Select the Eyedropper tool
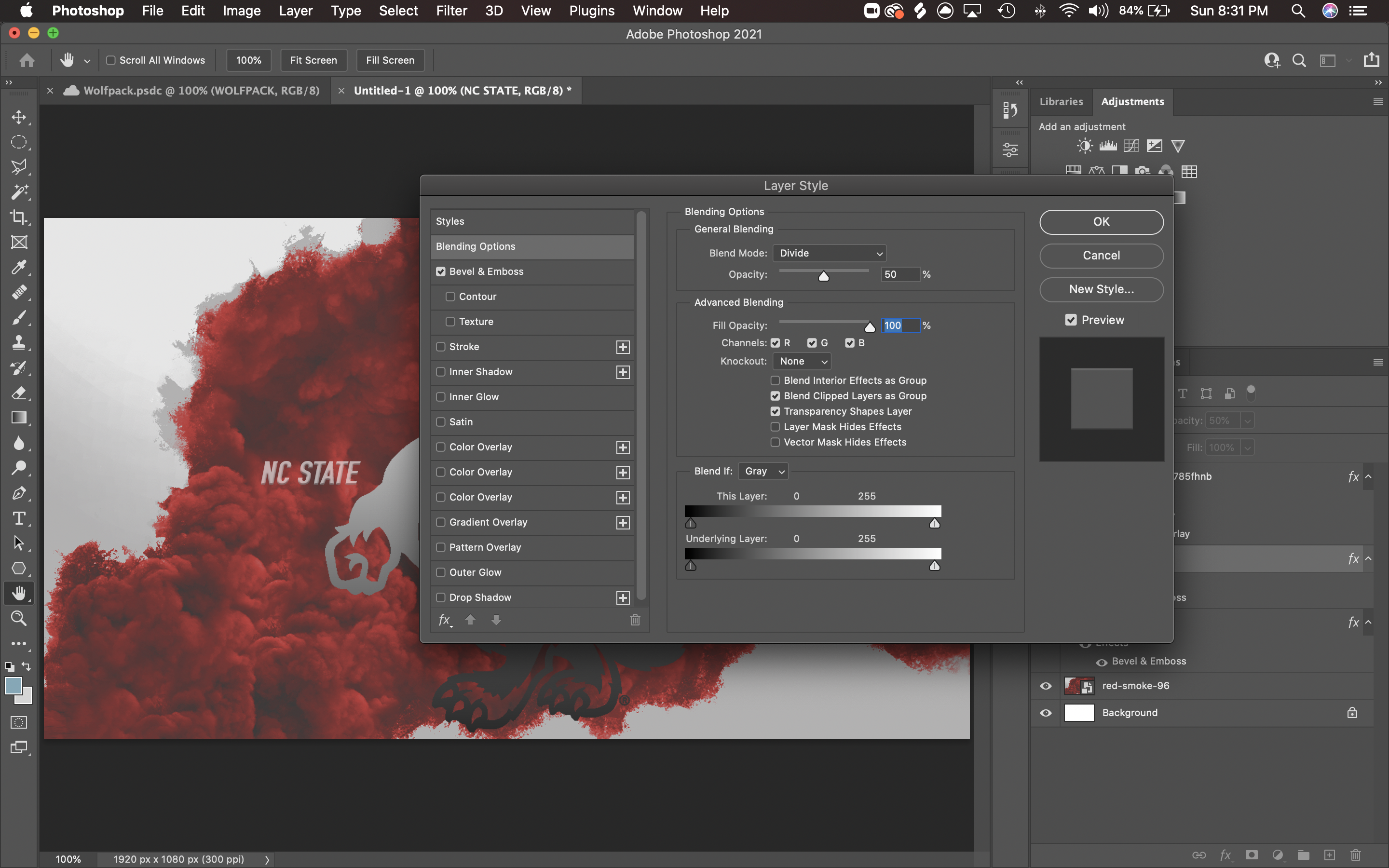Screen dimensions: 1389x868 (19, 268)
